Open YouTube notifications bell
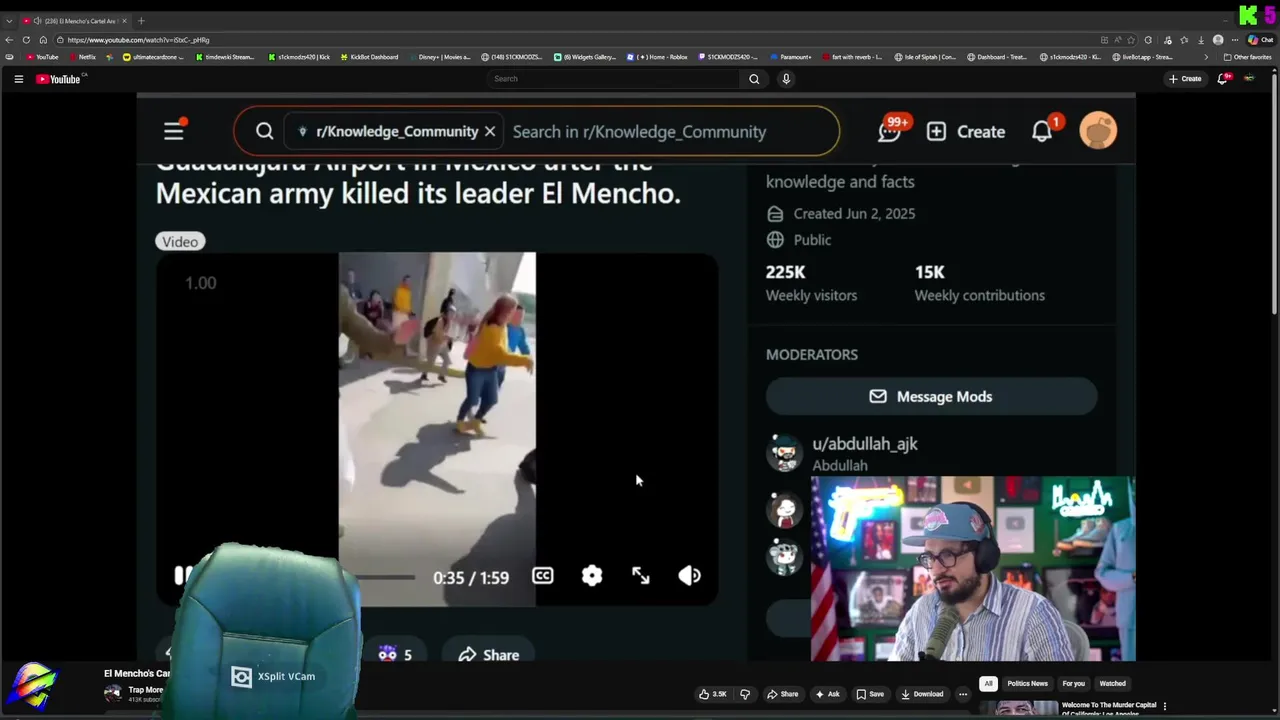 1222,79
